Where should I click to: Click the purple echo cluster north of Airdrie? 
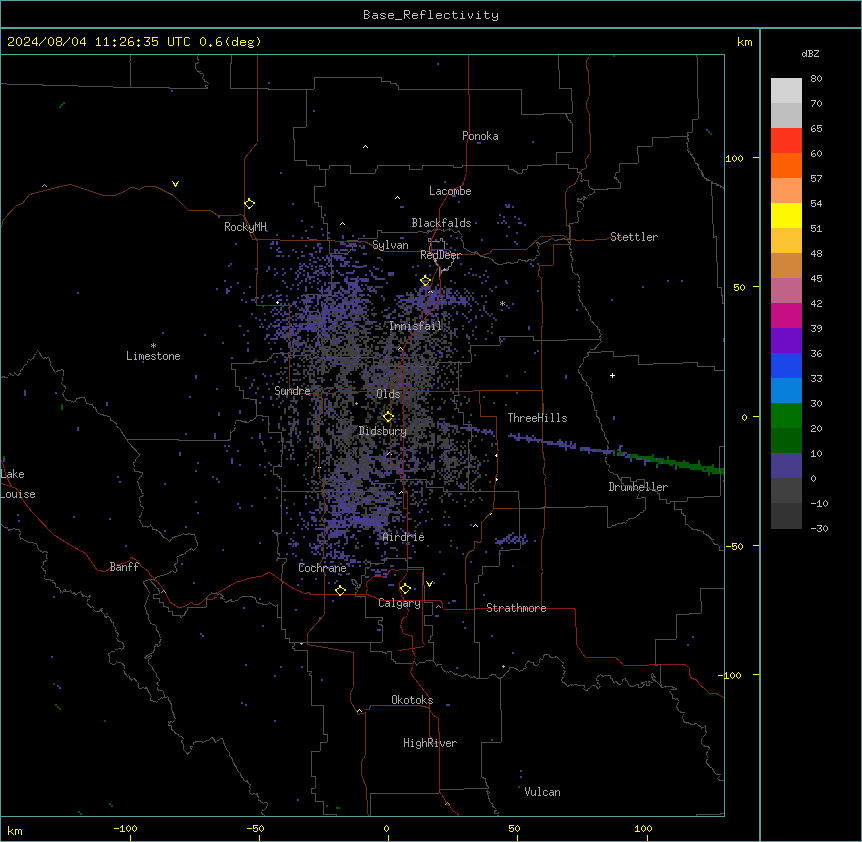[360, 520]
